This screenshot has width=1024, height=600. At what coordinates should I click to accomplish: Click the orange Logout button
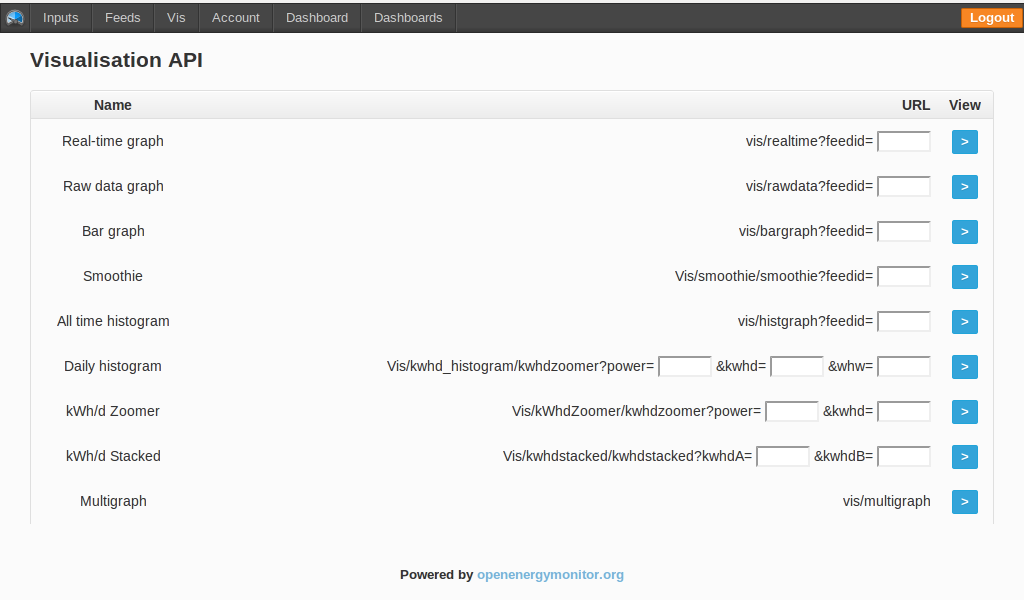coord(991,17)
